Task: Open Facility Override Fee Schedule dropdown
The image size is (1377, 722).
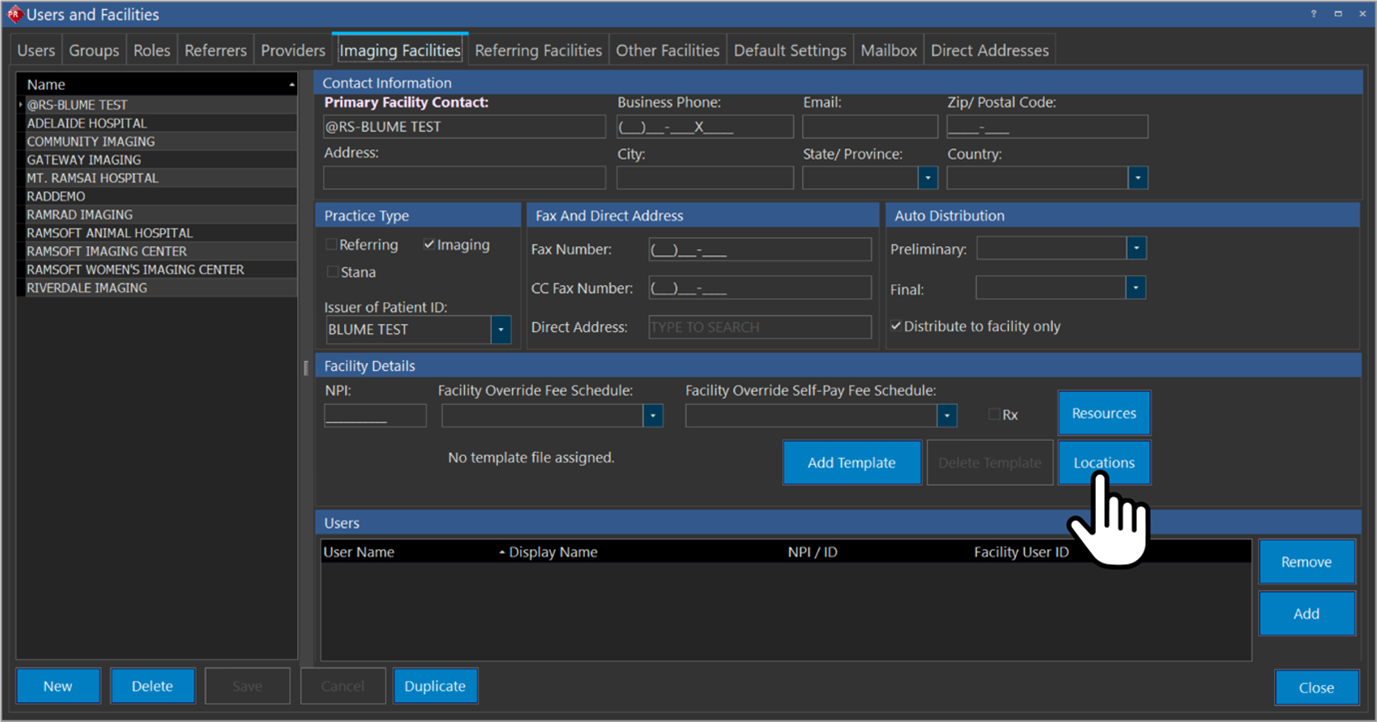Action: [x=653, y=415]
